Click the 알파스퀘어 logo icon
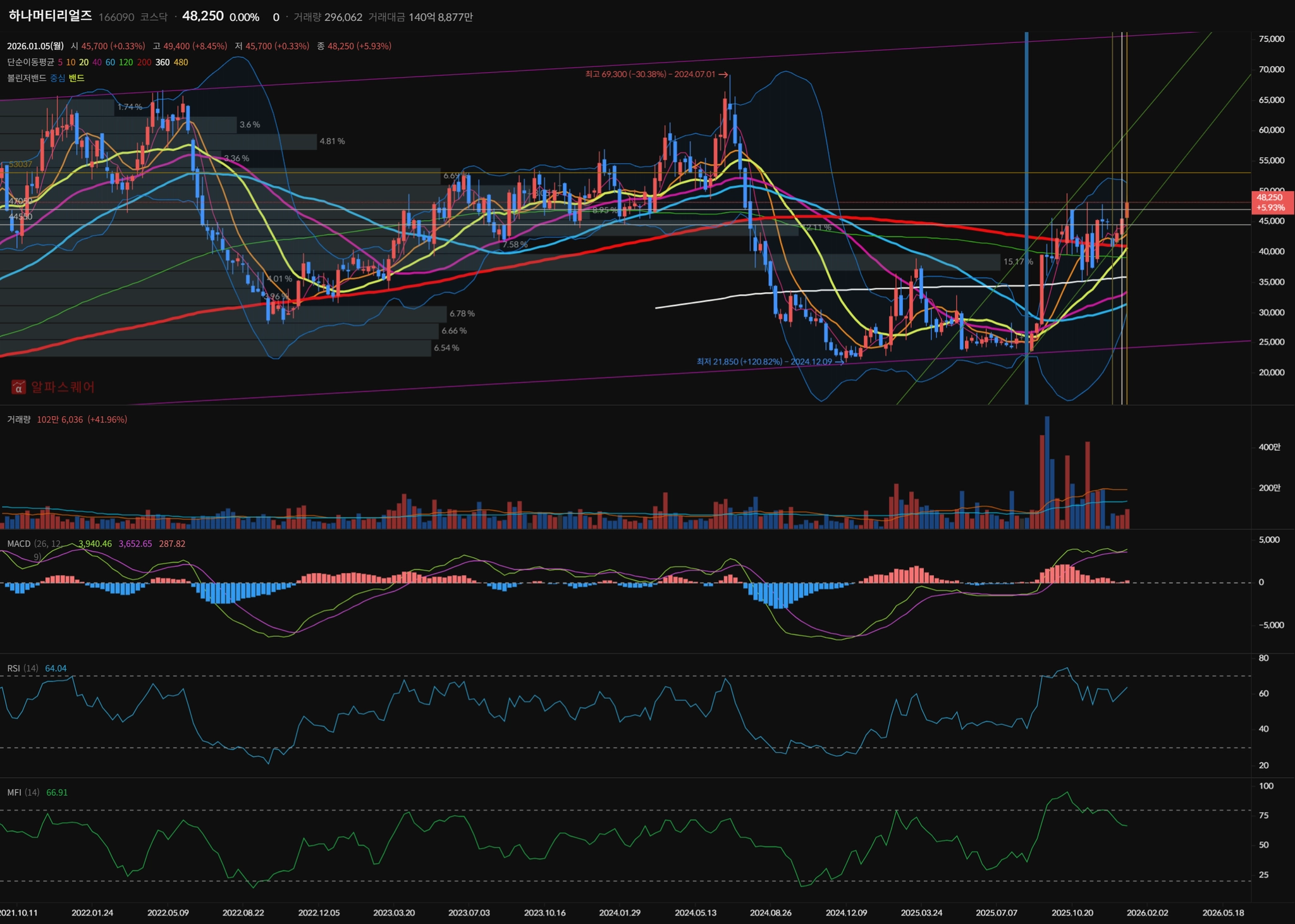The width and height of the screenshot is (1295, 924). (18, 386)
